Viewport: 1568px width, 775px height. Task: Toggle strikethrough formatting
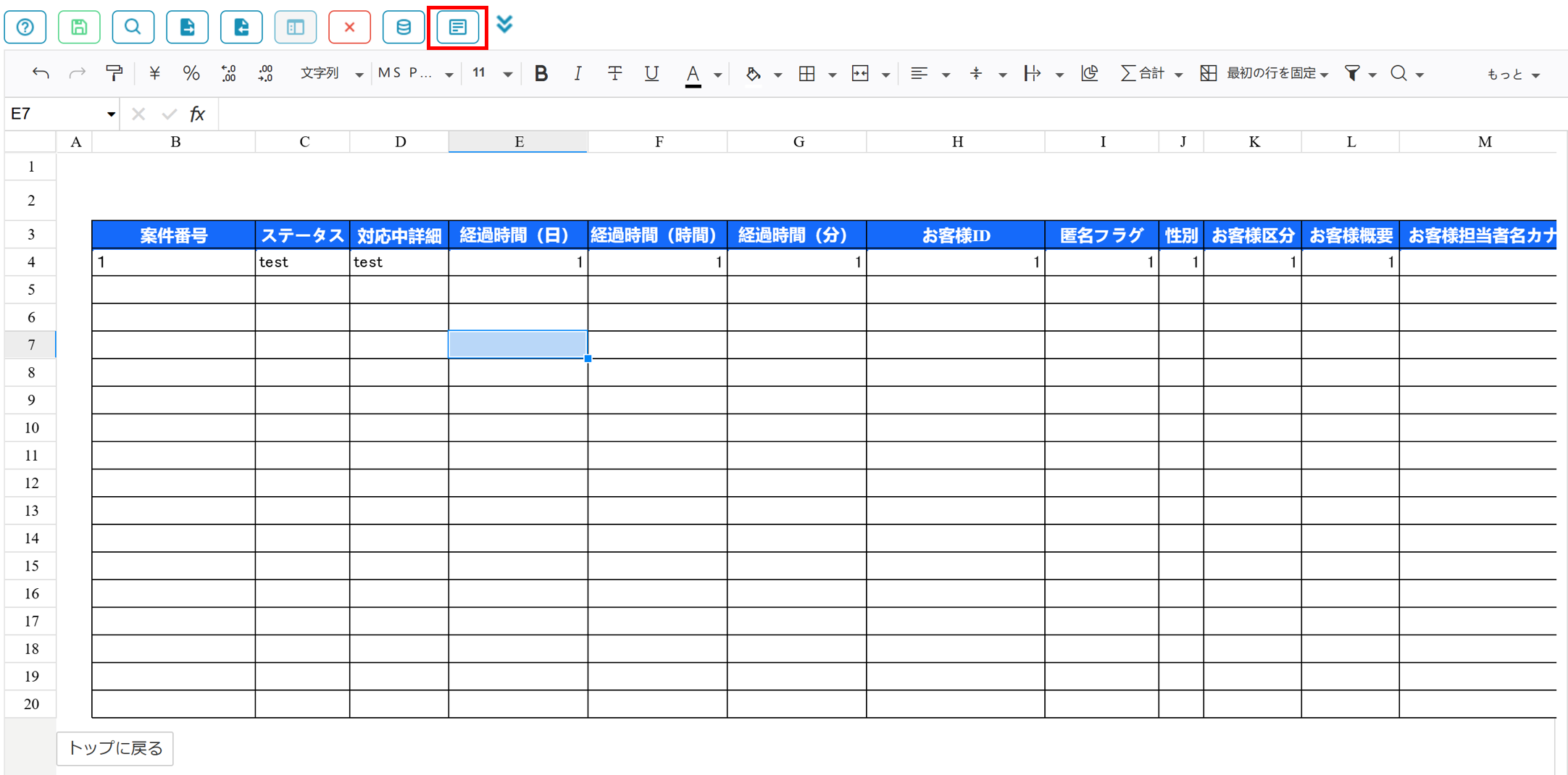pos(614,73)
